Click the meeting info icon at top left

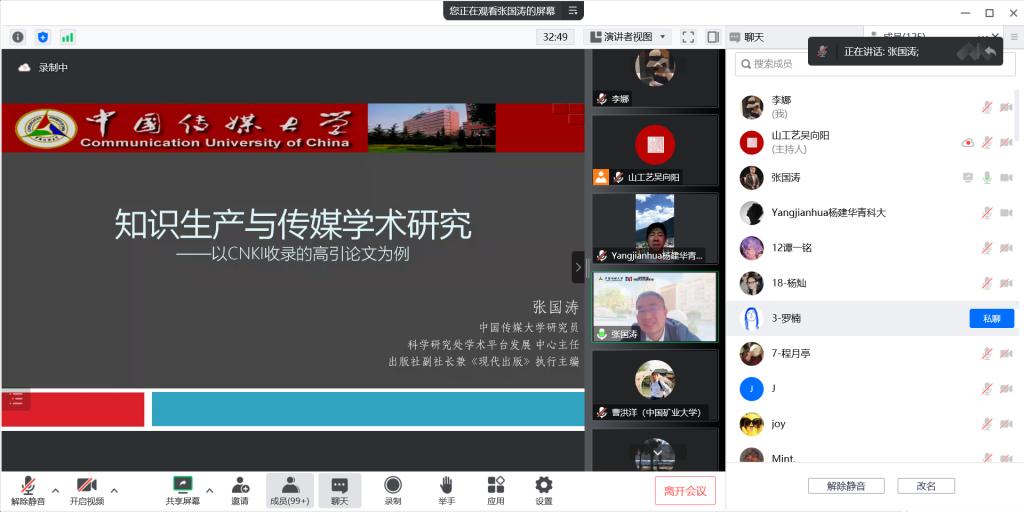[18, 37]
